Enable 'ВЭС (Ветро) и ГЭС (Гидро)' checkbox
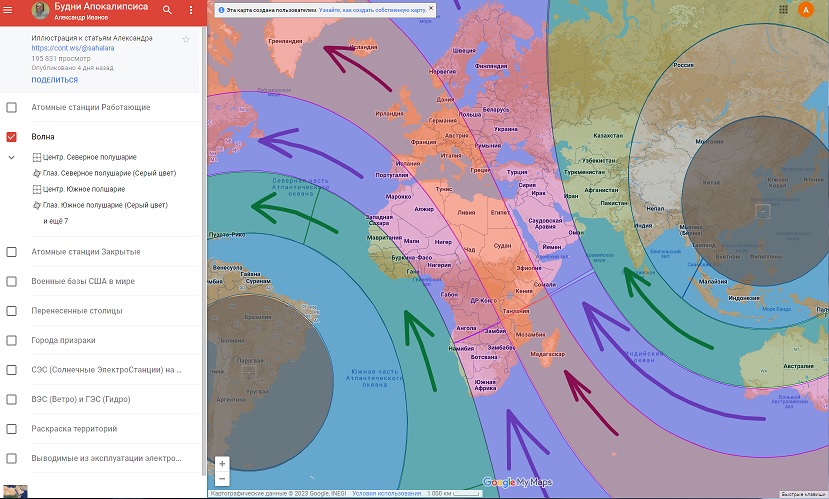 [11, 400]
